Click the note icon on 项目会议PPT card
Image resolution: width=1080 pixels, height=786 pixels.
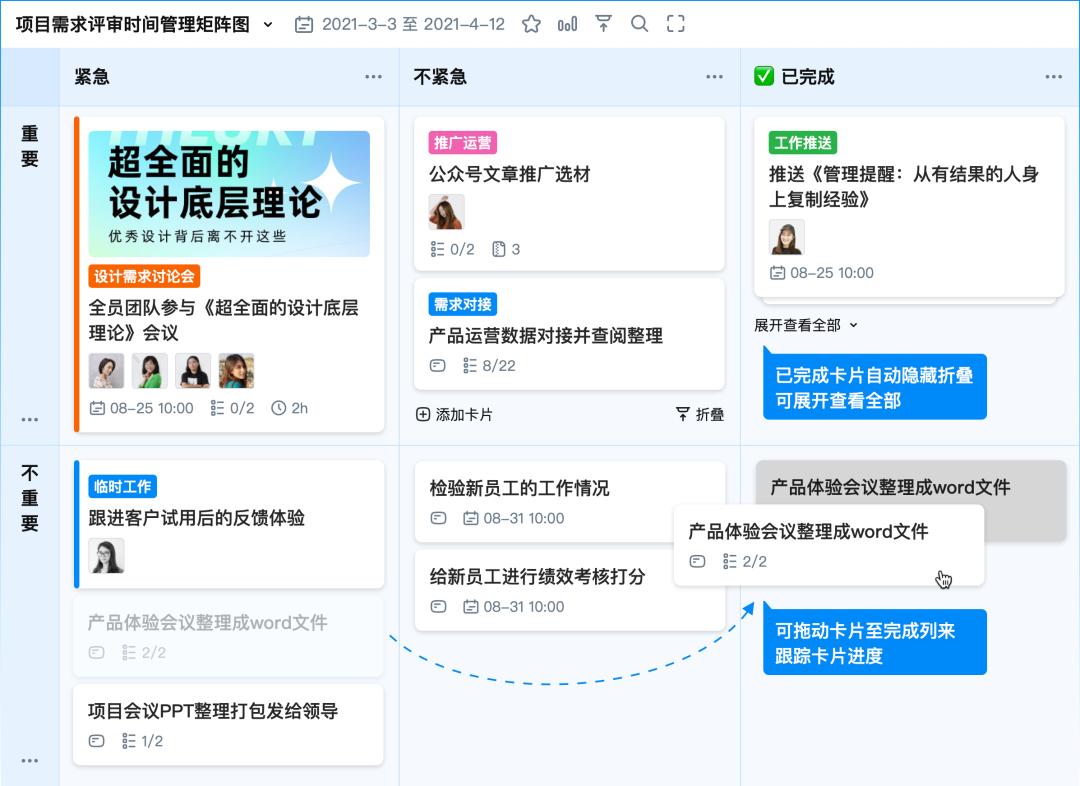(x=96, y=740)
